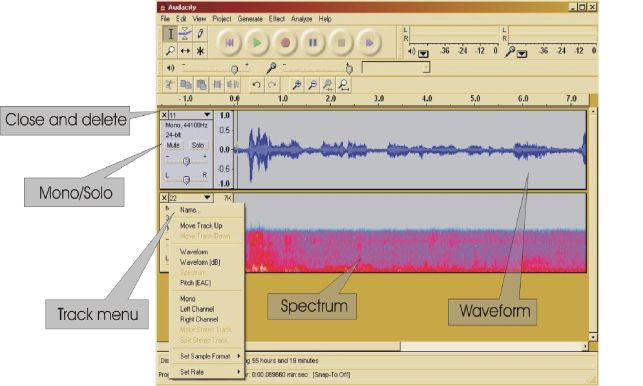Open the first track's dropdown menu arrow
The width and height of the screenshot is (643, 386).
pyautogui.click(x=207, y=115)
